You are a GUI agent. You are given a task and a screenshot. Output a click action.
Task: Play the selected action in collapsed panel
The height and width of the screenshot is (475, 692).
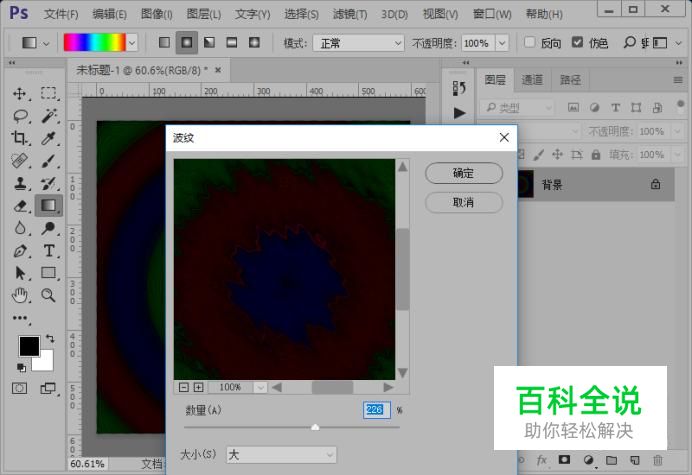coord(459,113)
